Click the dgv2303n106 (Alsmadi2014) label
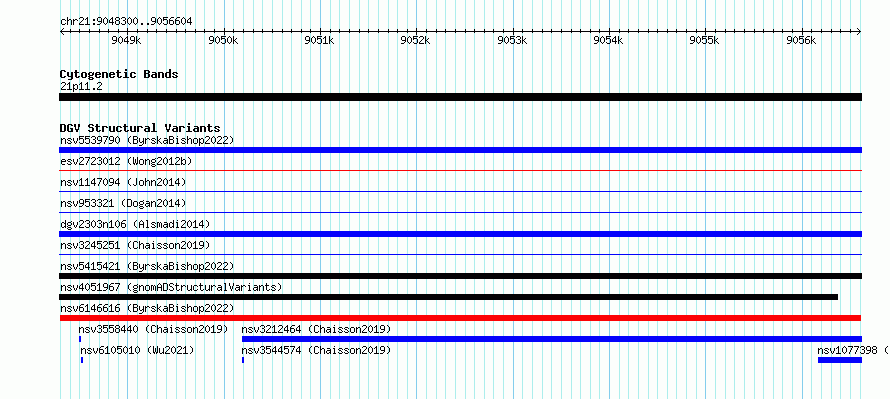Viewport: 890px width, 399px height. tap(135, 224)
